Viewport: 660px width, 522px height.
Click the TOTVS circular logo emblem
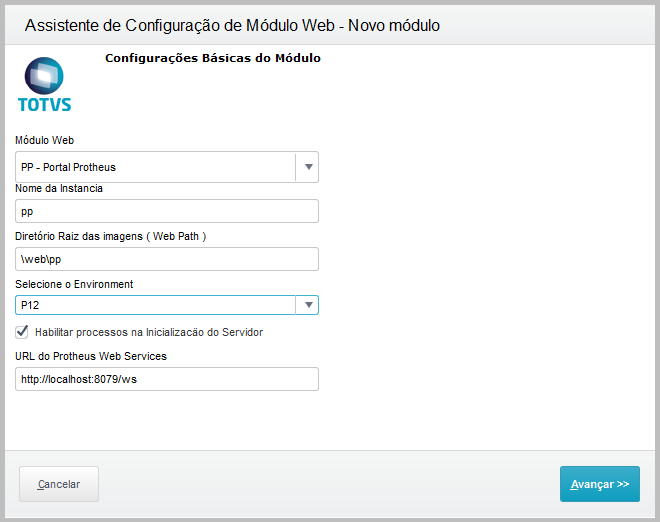click(44, 76)
